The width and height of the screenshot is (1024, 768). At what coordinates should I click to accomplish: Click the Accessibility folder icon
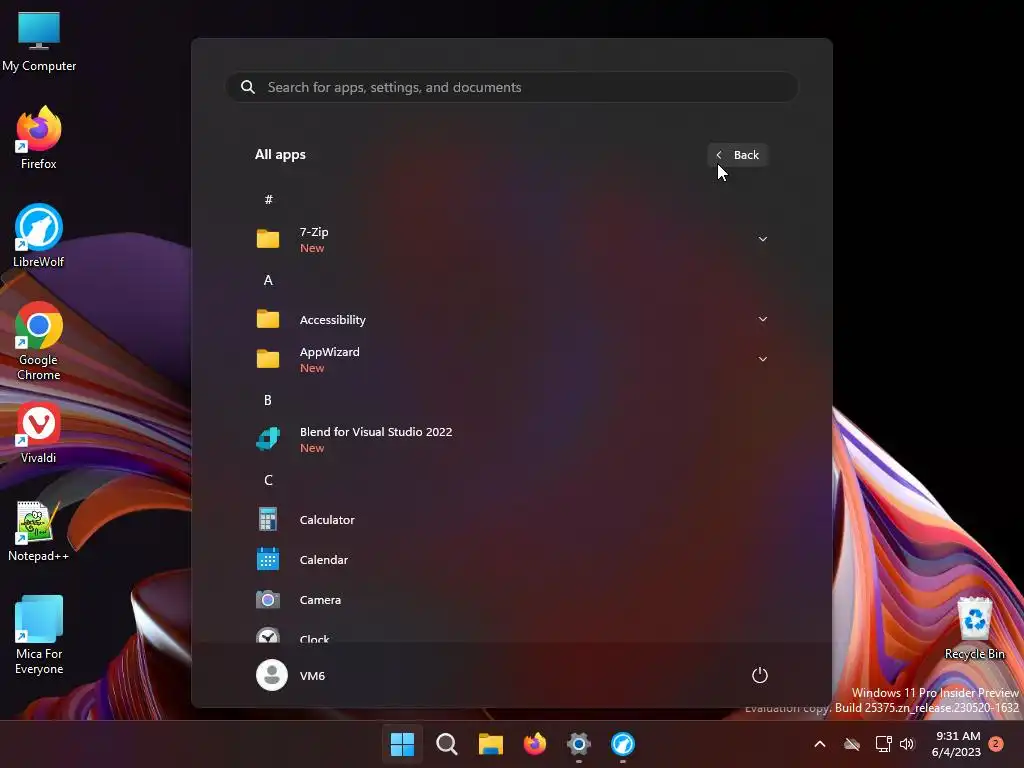(268, 319)
